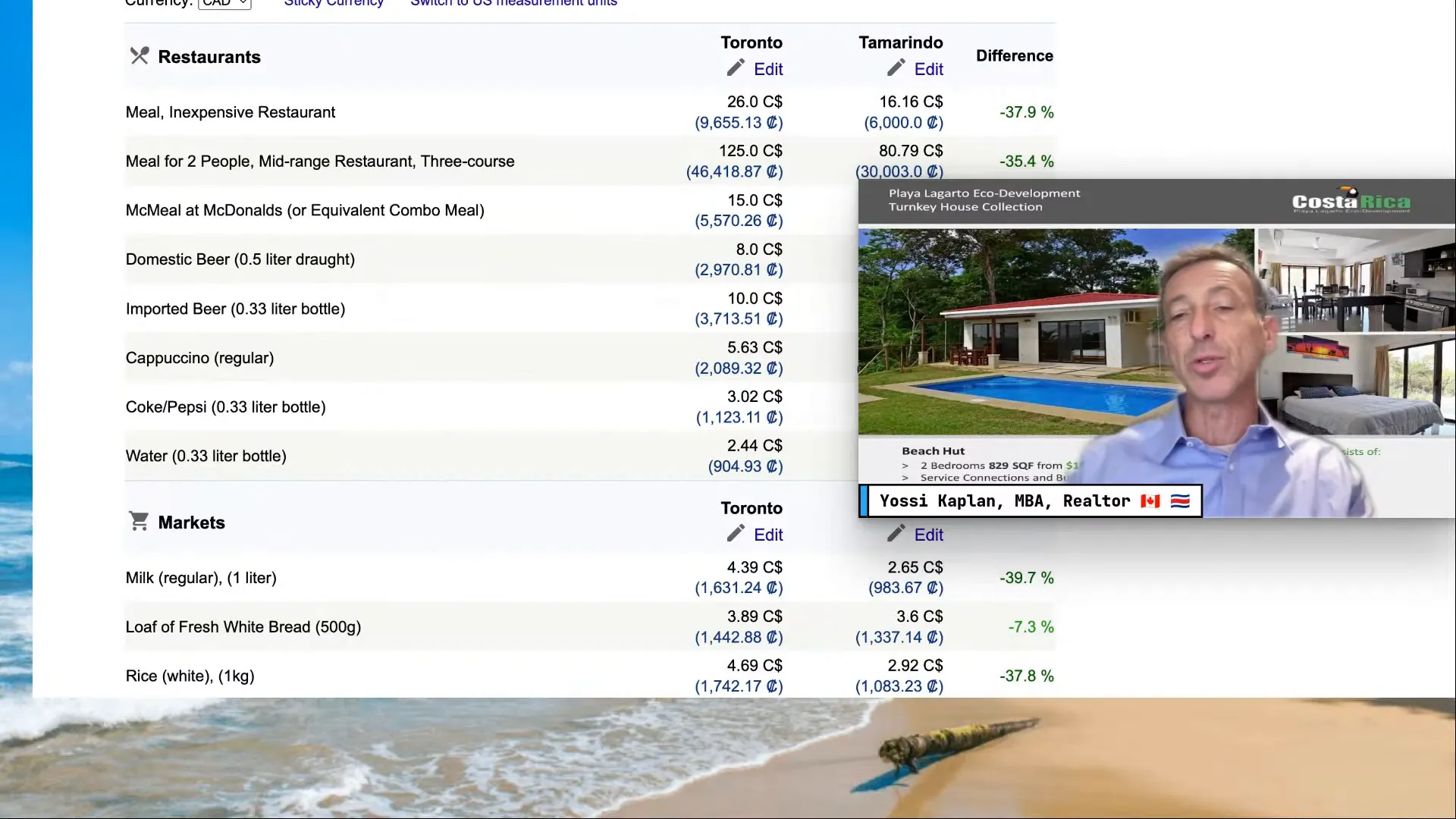Click Toronto column header in Markets
This screenshot has height=819, width=1456.
click(752, 508)
